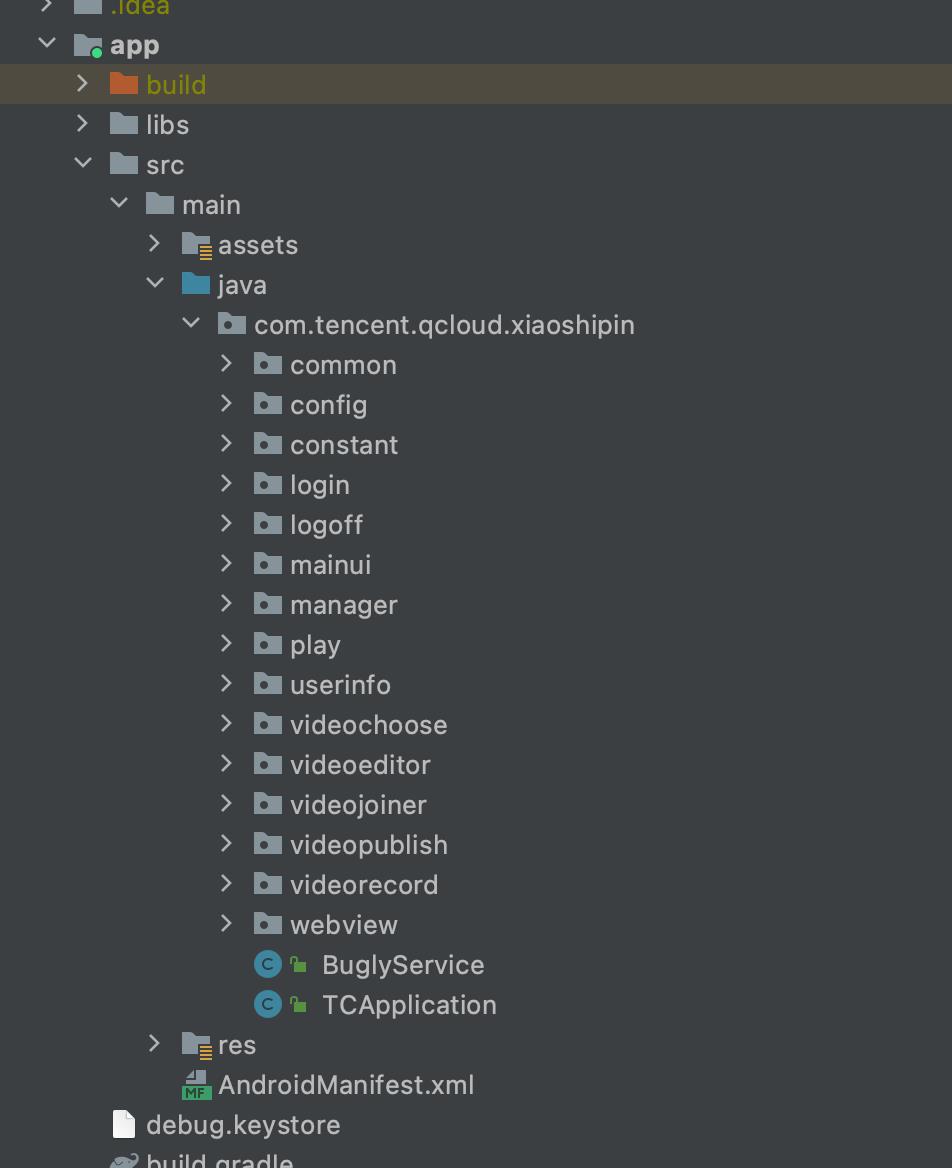
Task: Collapse the com.tencent.qcloud.xiaoshipin package
Action: pyautogui.click(x=191, y=323)
